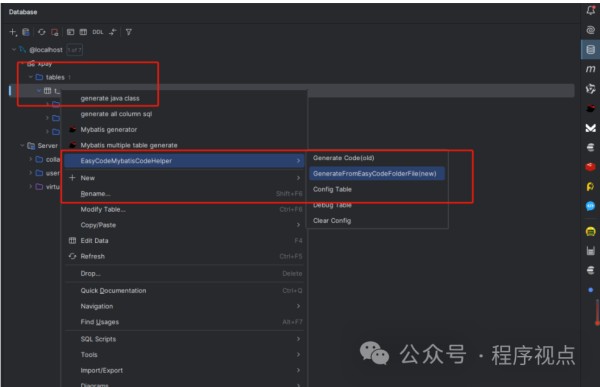
Task: Click the add data source plus icon
Action: (13, 32)
